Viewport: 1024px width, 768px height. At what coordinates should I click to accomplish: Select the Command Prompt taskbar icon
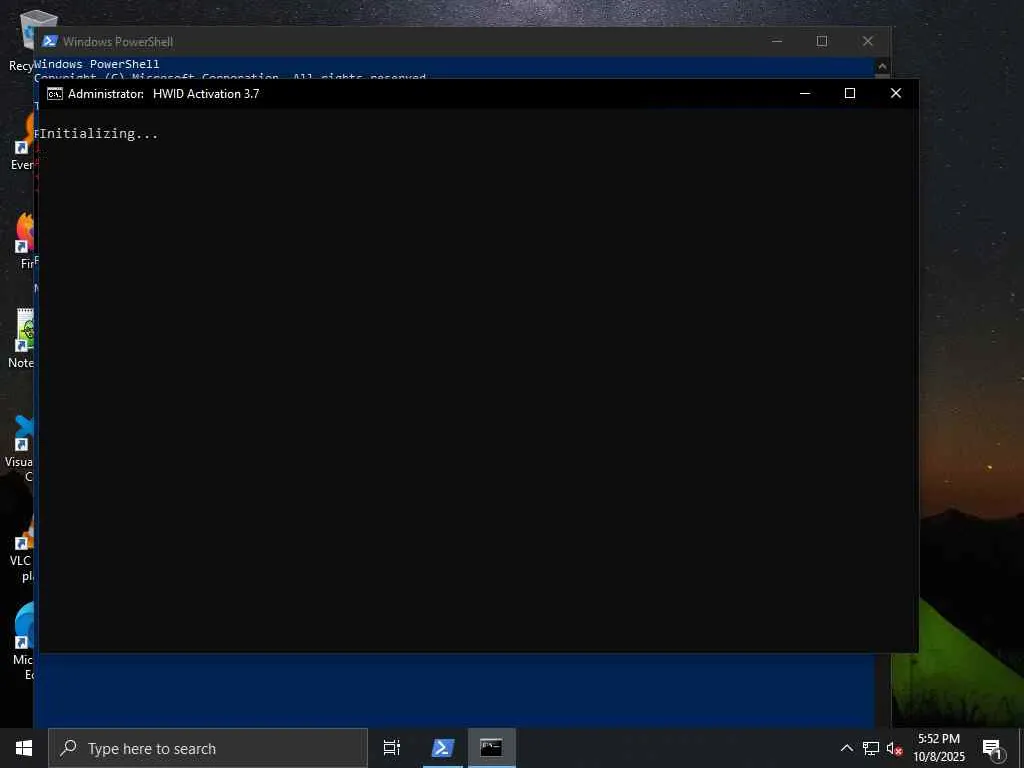click(491, 748)
